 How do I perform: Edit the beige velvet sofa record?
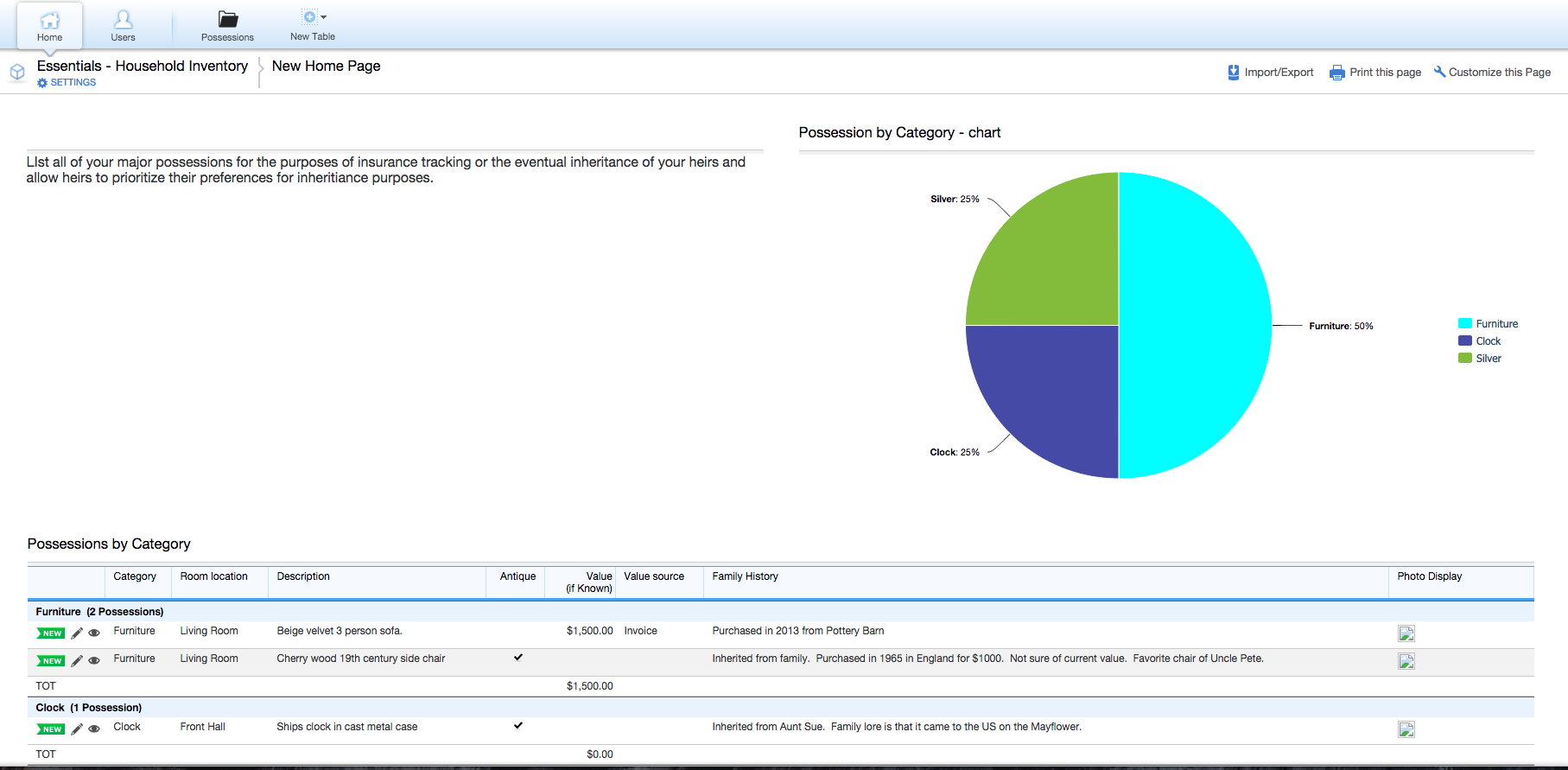point(77,633)
